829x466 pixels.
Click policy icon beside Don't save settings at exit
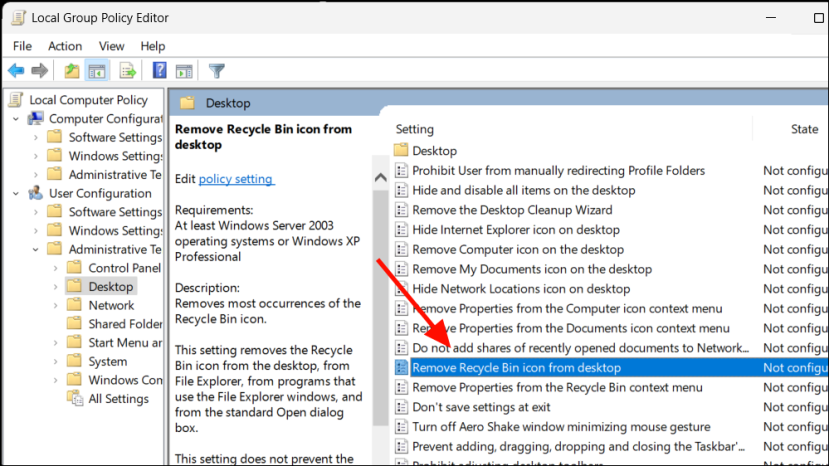(401, 407)
